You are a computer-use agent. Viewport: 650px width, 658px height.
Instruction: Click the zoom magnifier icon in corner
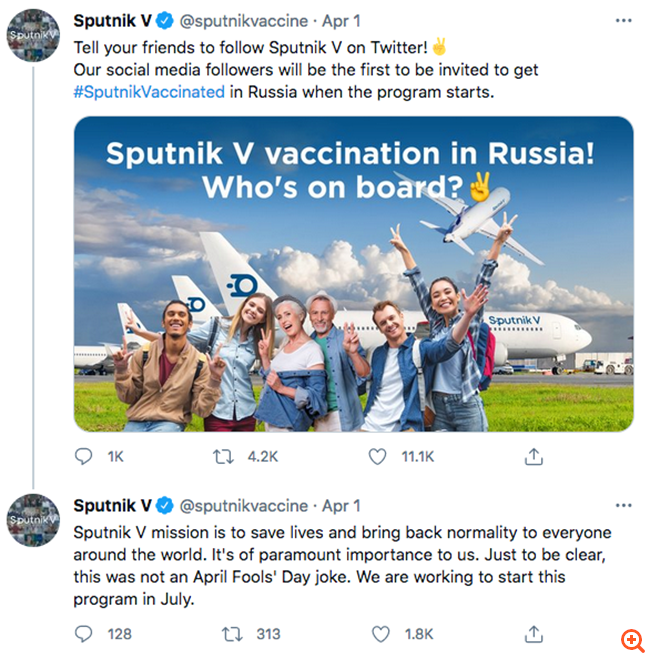[631, 639]
